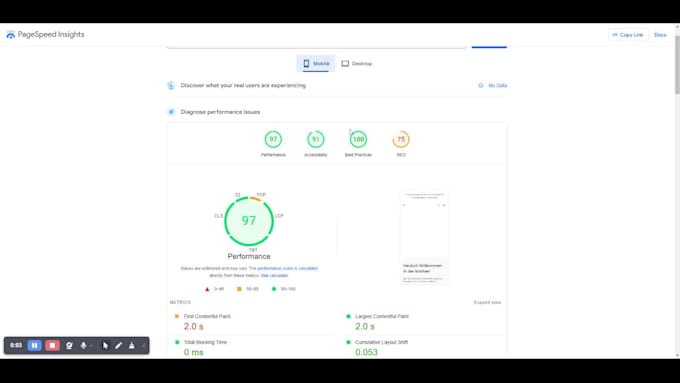680x383 pixels.
Task: Click the green circle 90-100 legend marker
Action: point(274,289)
